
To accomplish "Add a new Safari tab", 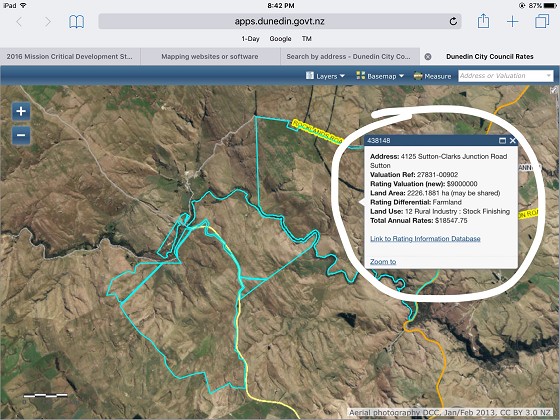I will 512,21.
